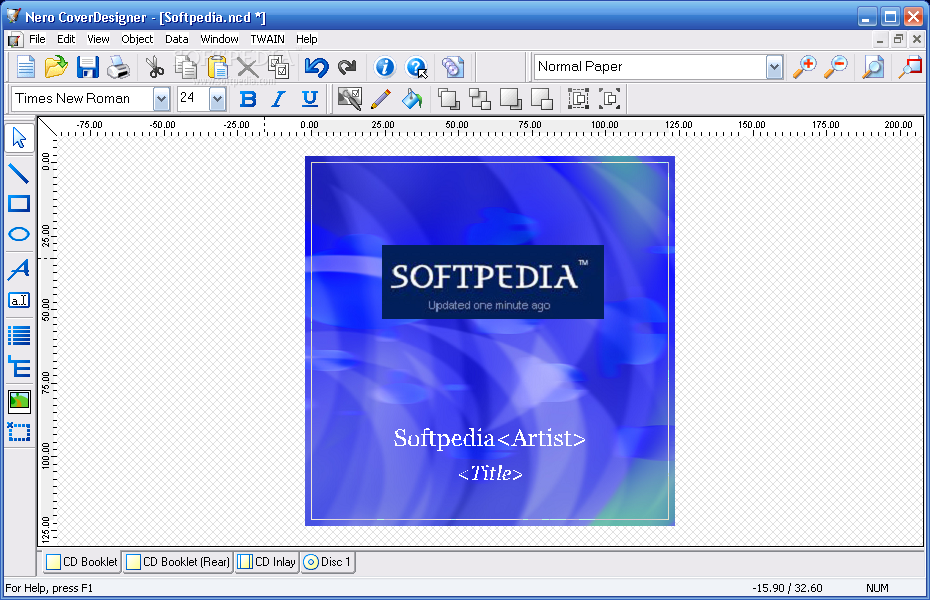
Task: Cut selection with the scissors icon
Action: (x=155, y=67)
